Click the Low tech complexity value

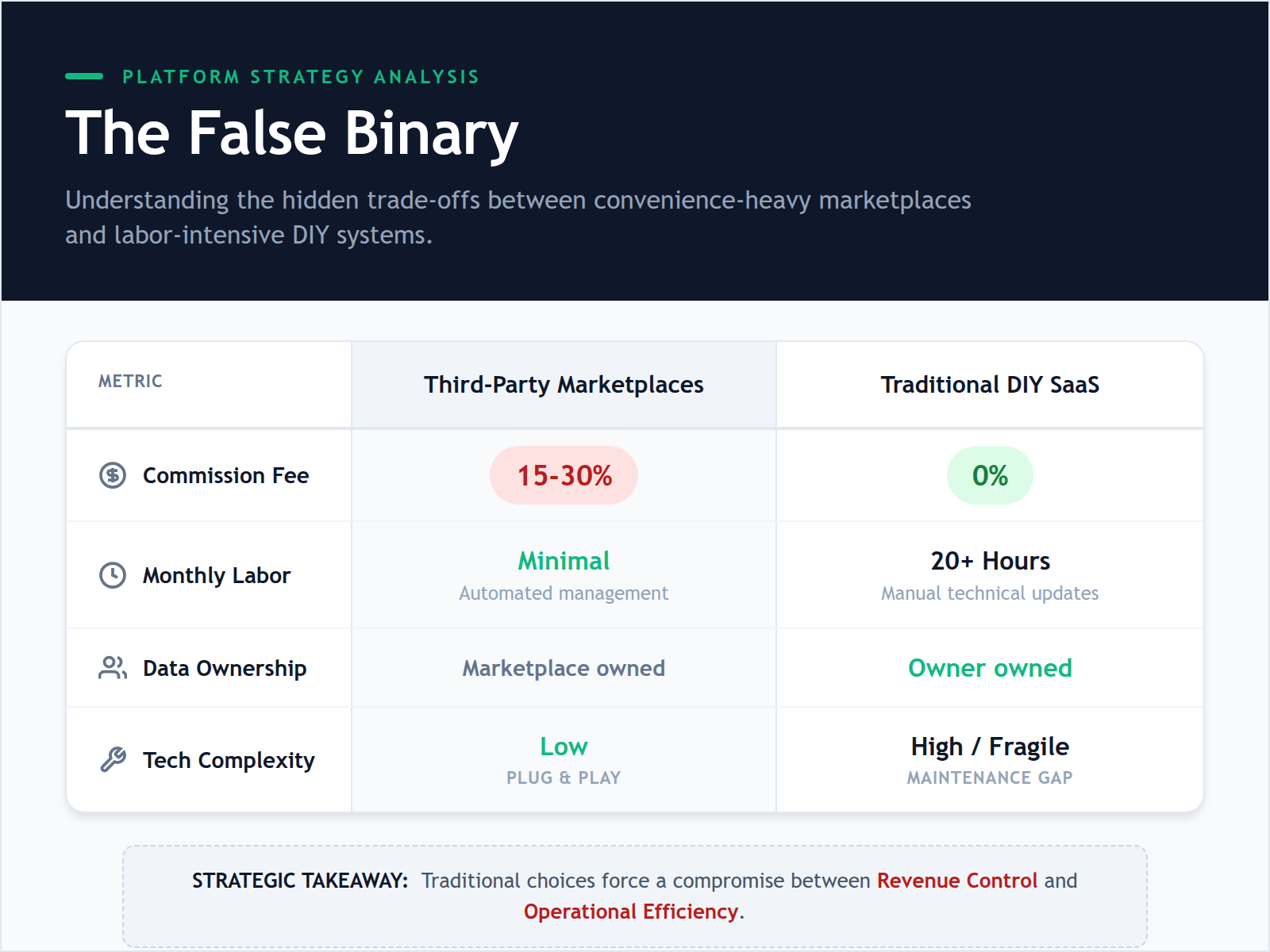[x=564, y=747]
